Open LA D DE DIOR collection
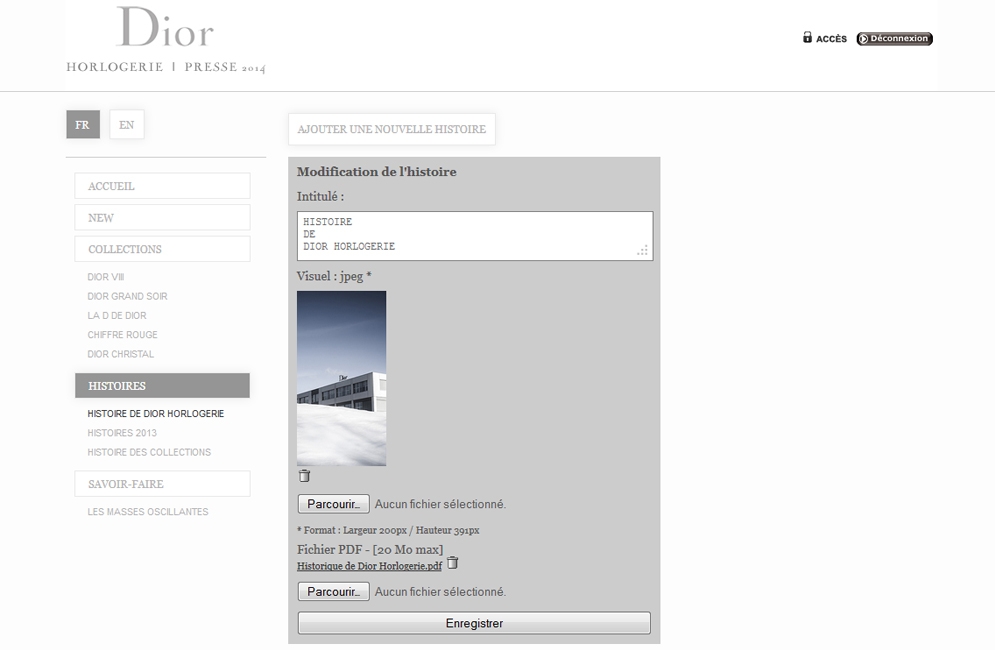This screenshot has width=995, height=650. click(117, 315)
